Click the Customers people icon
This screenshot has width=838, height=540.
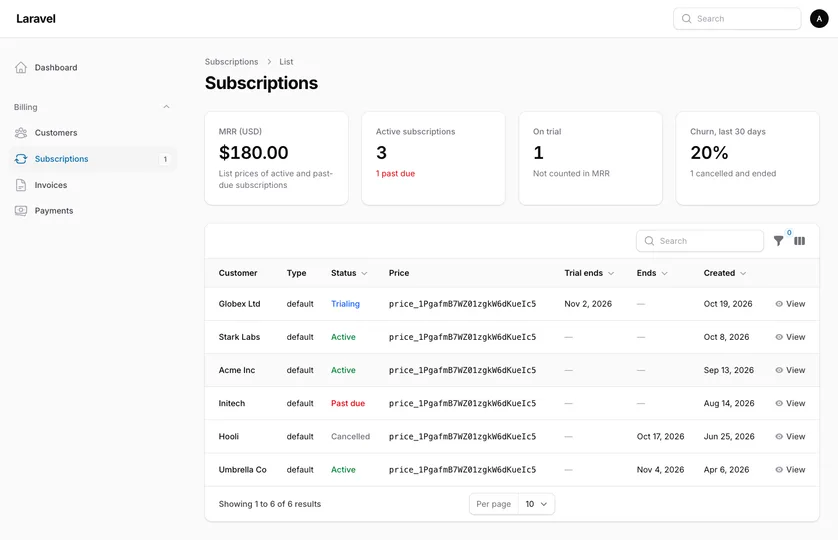click(21, 133)
